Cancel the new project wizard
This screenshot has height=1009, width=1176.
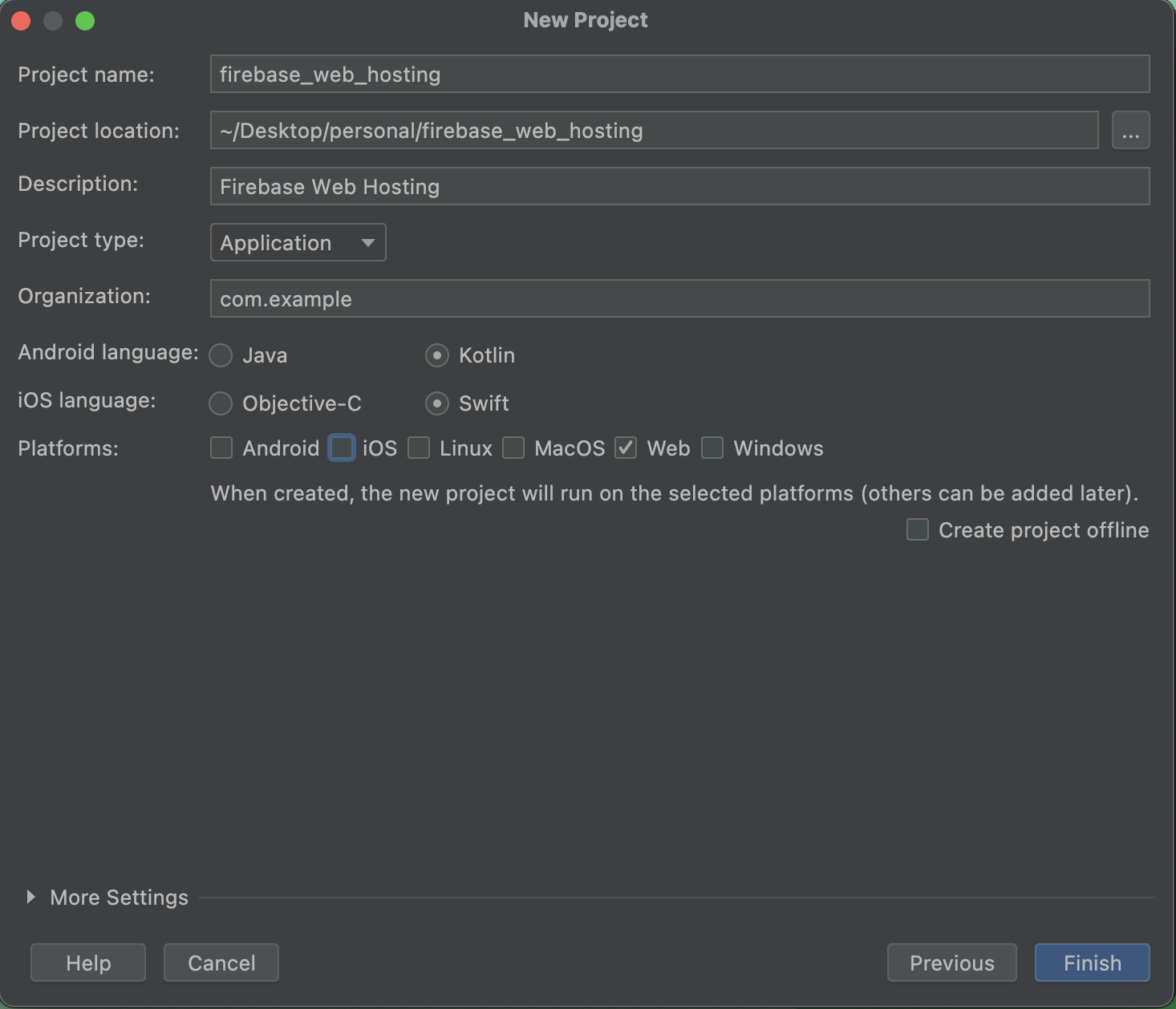click(x=221, y=962)
